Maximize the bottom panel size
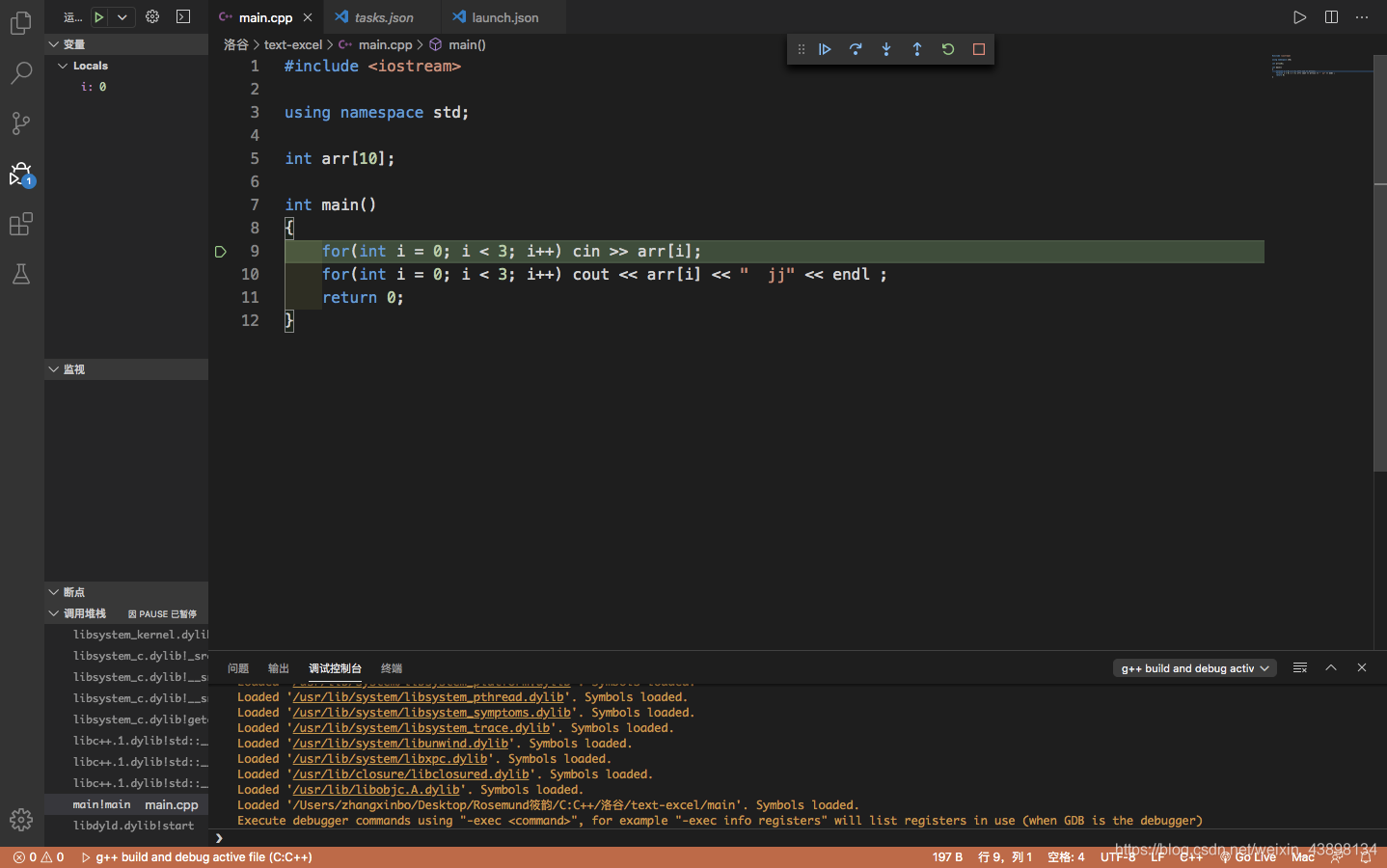1387x868 pixels. pyautogui.click(x=1331, y=667)
